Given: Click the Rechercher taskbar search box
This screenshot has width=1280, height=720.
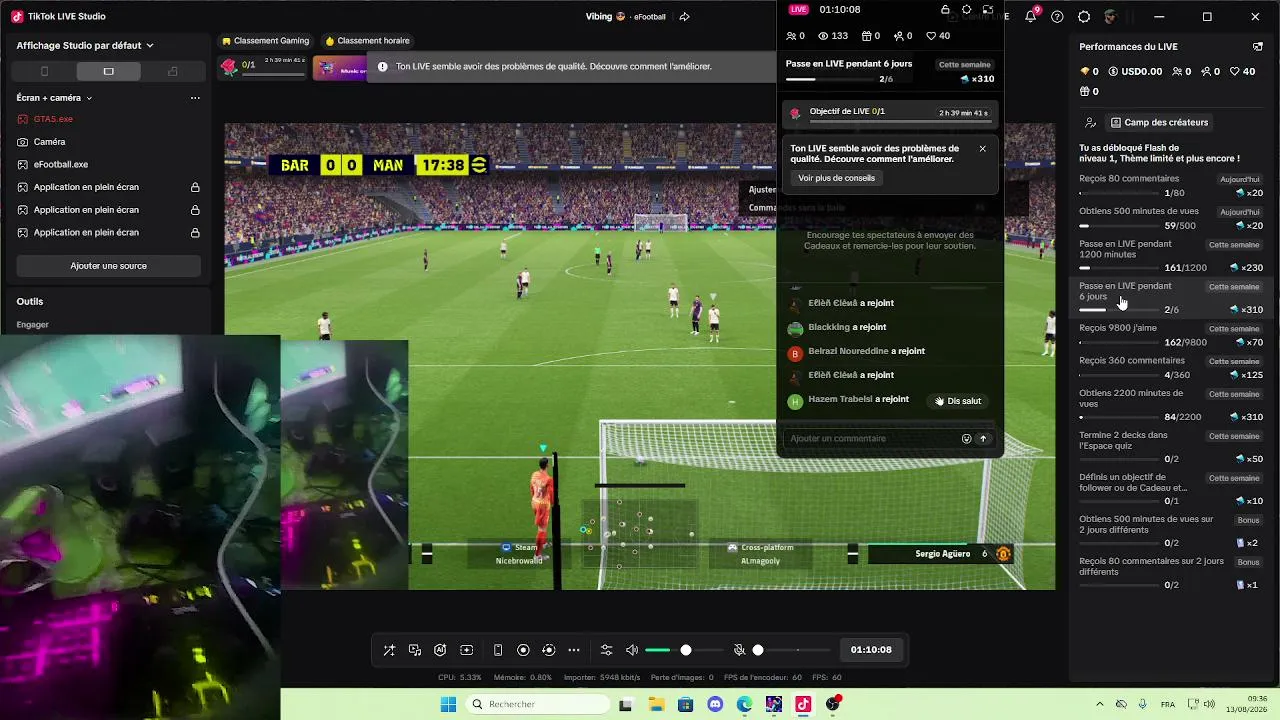Looking at the screenshot, I should [538, 704].
